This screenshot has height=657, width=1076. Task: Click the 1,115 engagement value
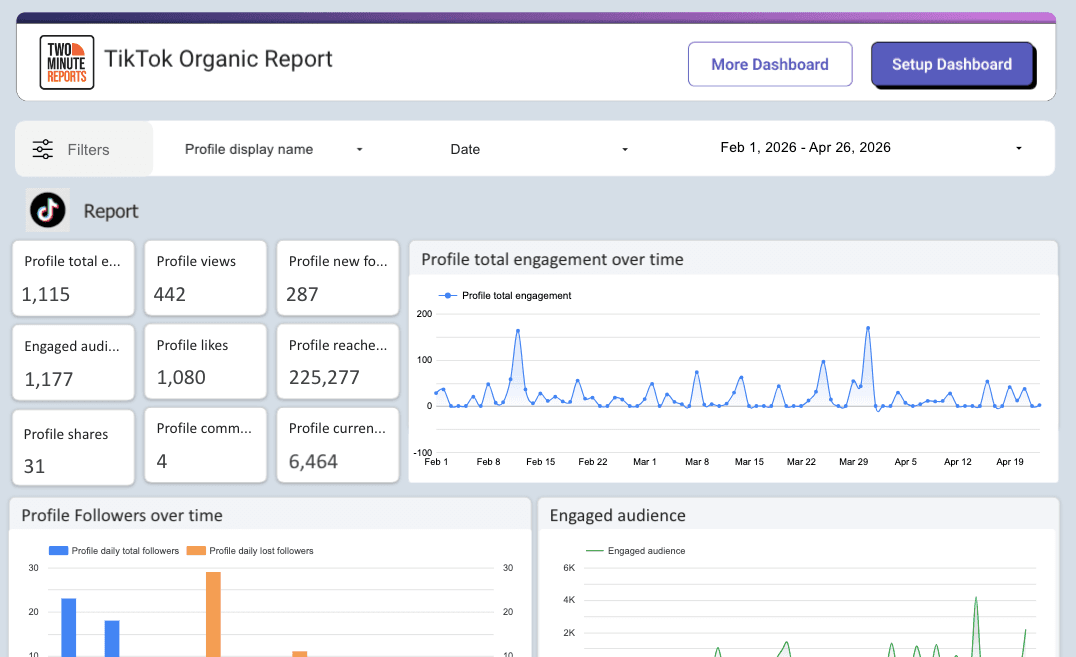[x=46, y=295]
